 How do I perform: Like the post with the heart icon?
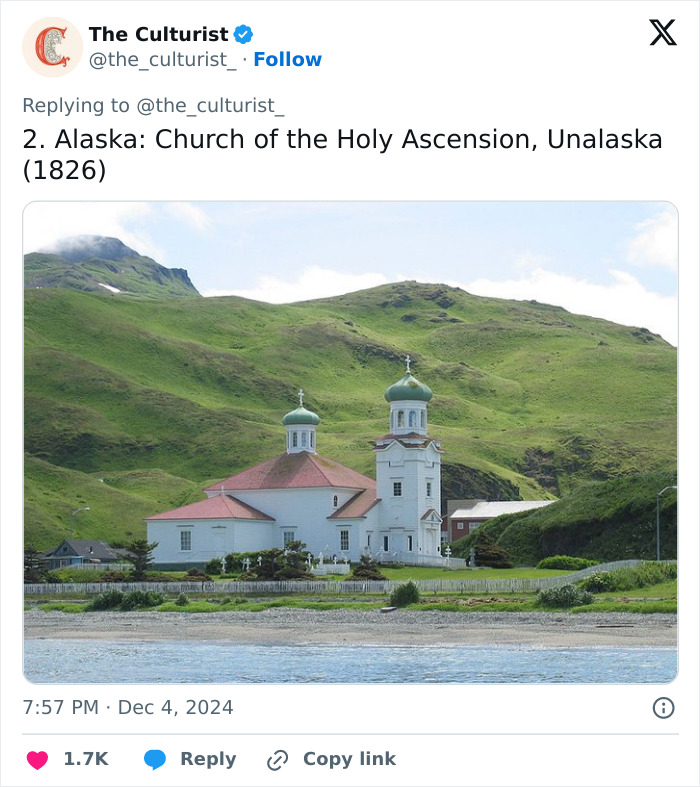(x=37, y=760)
